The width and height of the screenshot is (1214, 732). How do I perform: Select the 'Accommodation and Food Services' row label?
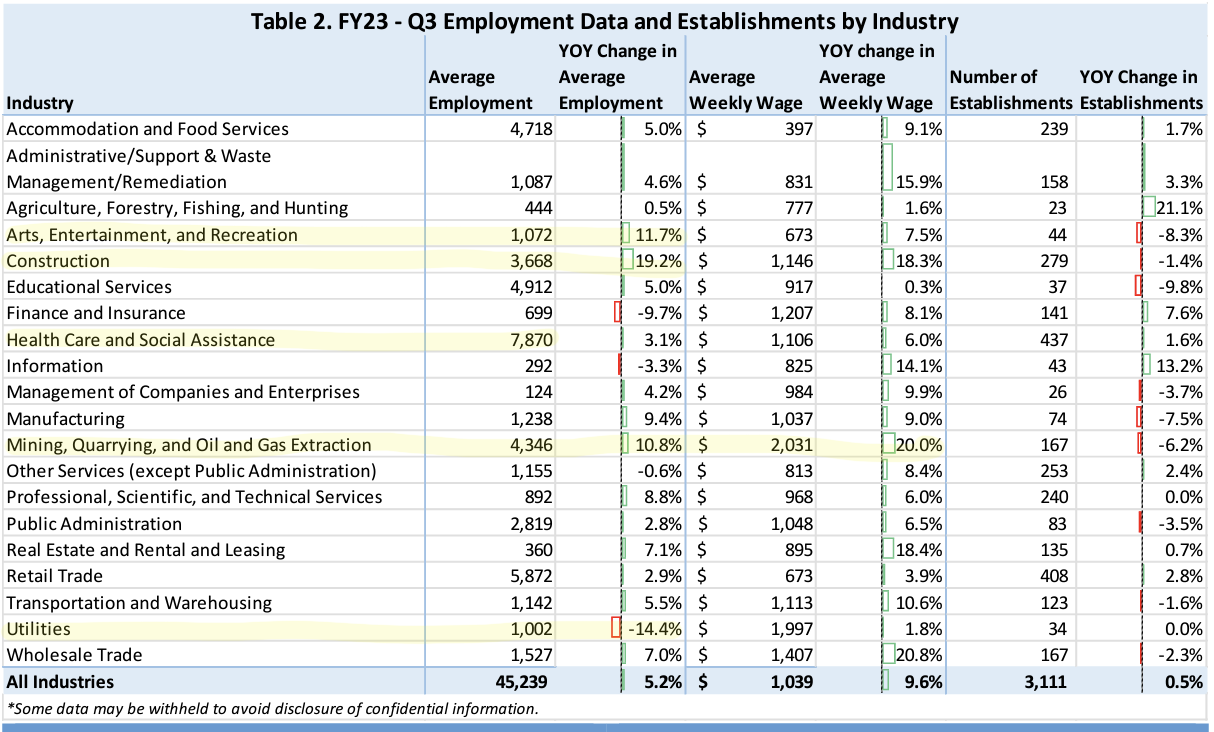148,129
